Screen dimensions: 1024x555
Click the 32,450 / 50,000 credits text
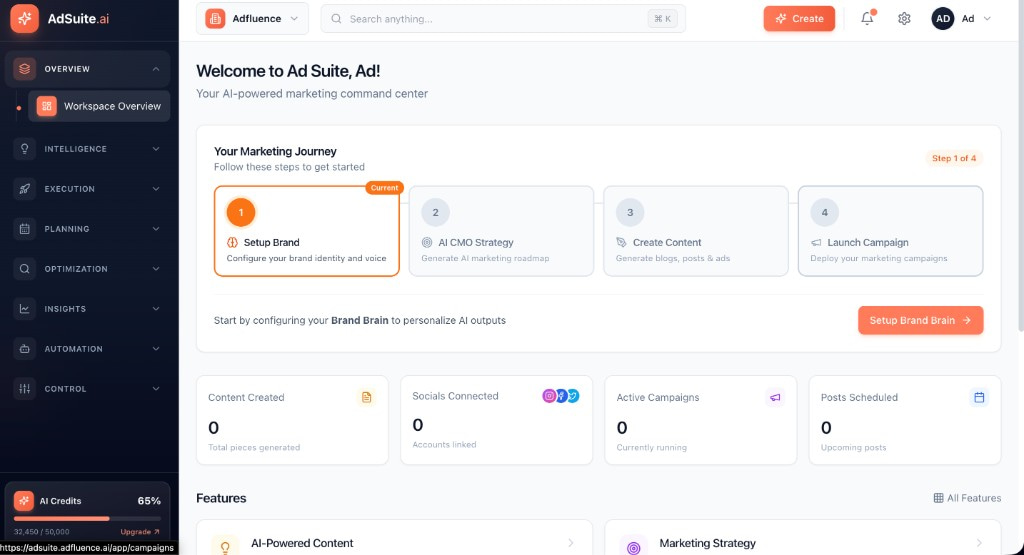pos(42,531)
